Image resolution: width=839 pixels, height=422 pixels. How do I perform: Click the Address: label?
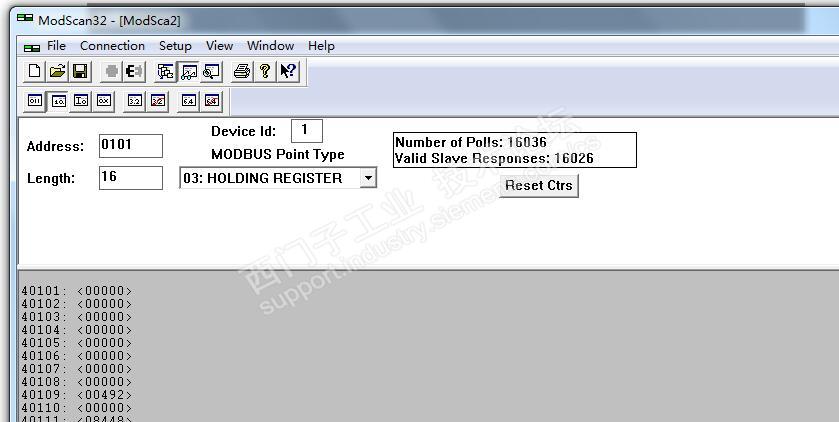pyautogui.click(x=56, y=147)
